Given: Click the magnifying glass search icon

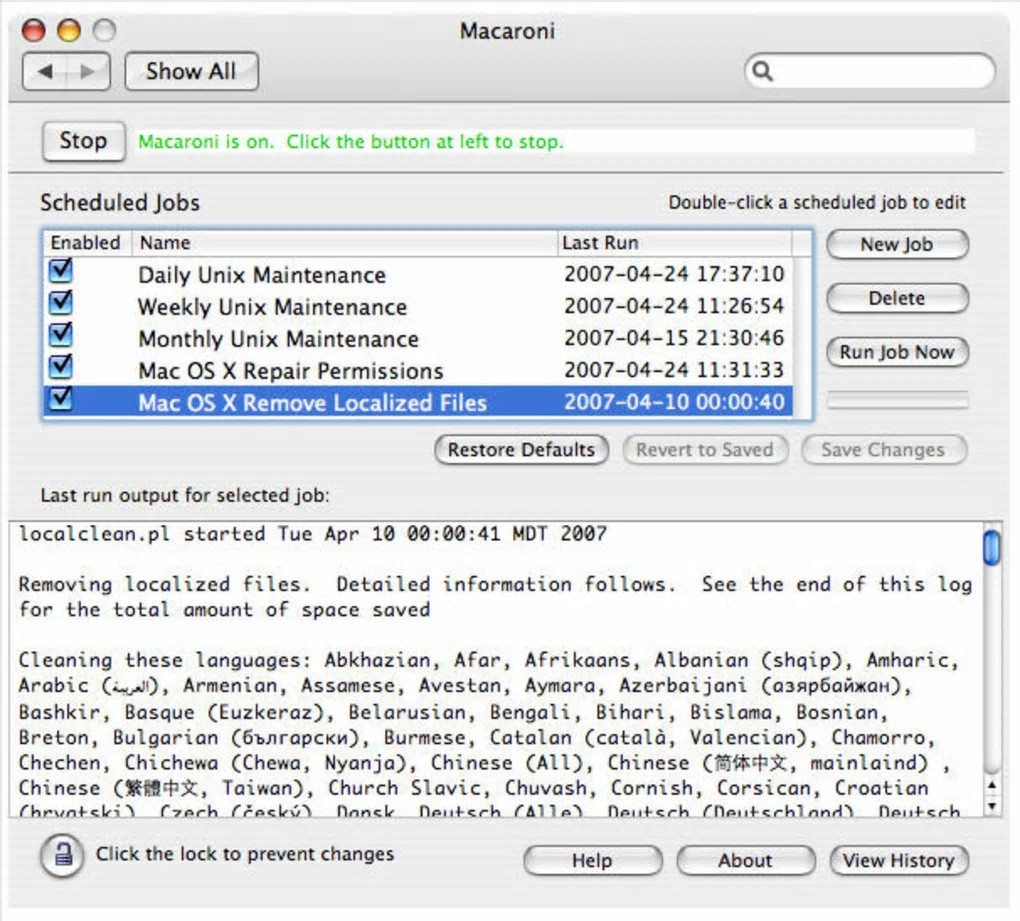Looking at the screenshot, I should (x=762, y=71).
